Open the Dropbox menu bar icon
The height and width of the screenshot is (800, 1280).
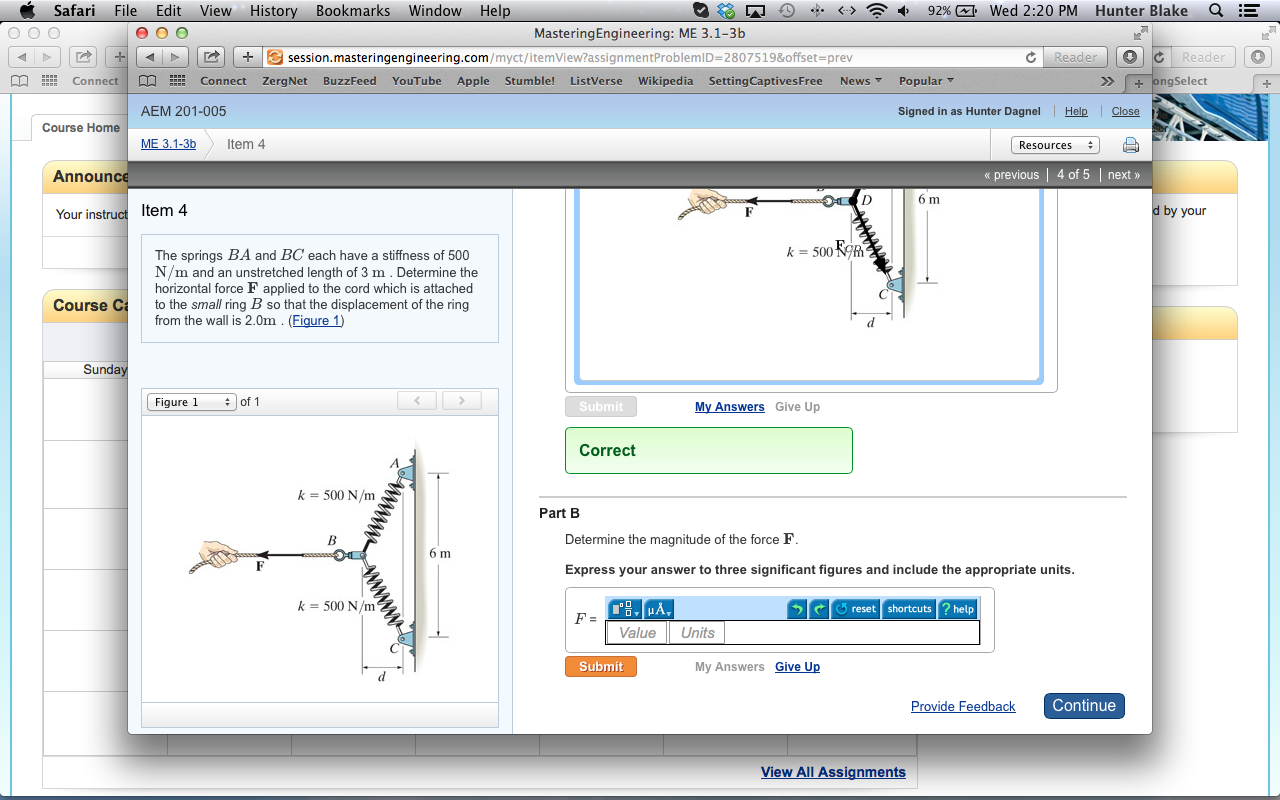[x=727, y=11]
